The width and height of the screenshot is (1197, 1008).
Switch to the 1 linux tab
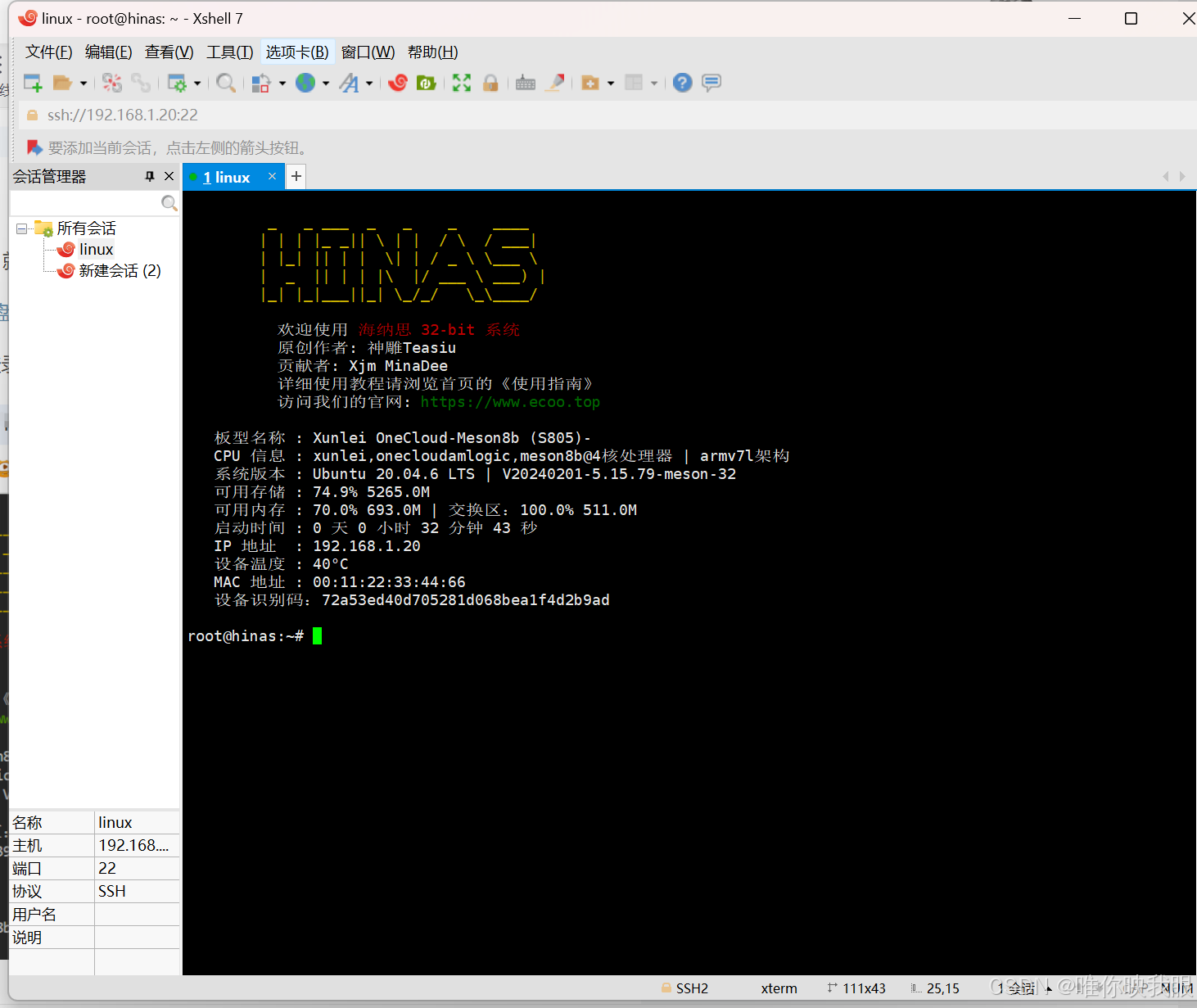click(227, 178)
